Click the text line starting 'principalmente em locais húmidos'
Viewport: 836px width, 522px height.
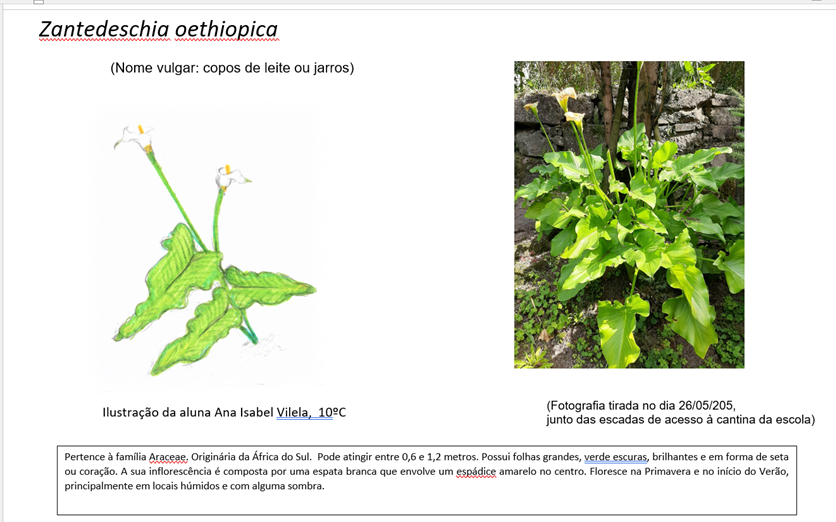[x=195, y=486]
